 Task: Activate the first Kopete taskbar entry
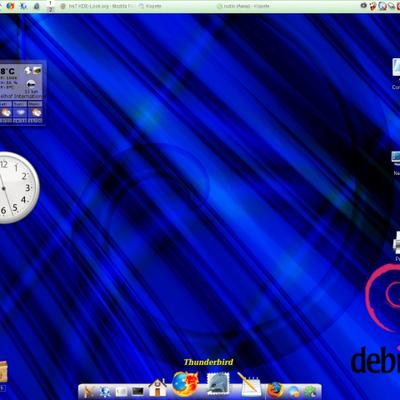coord(150,6)
